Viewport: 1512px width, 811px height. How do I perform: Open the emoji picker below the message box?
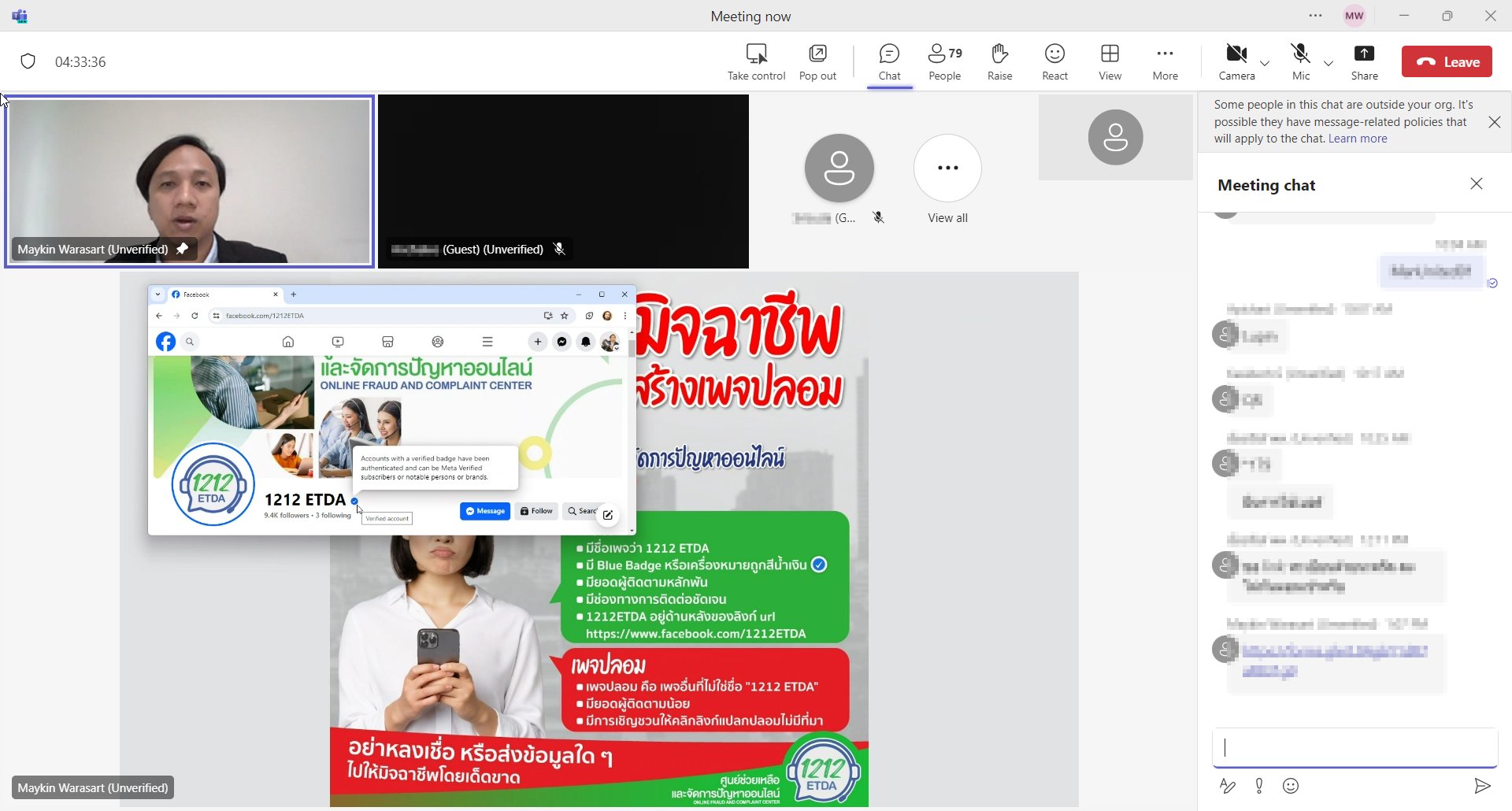(x=1291, y=786)
